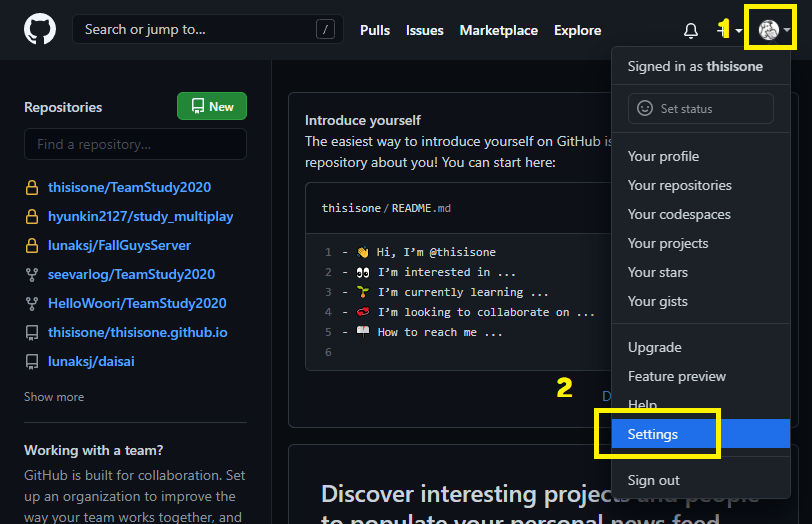Open HelloWoori/TeamStudy2020 repository
812x524 pixels.
click(x=137, y=303)
